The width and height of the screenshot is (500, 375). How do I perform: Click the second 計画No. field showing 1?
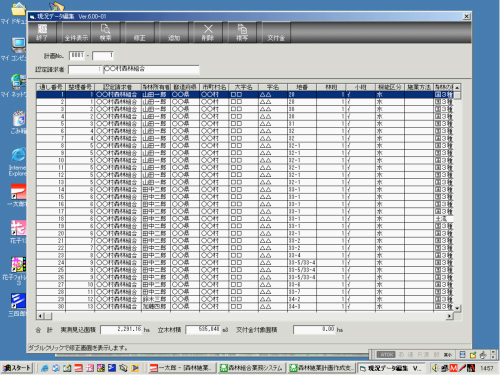tap(103, 55)
